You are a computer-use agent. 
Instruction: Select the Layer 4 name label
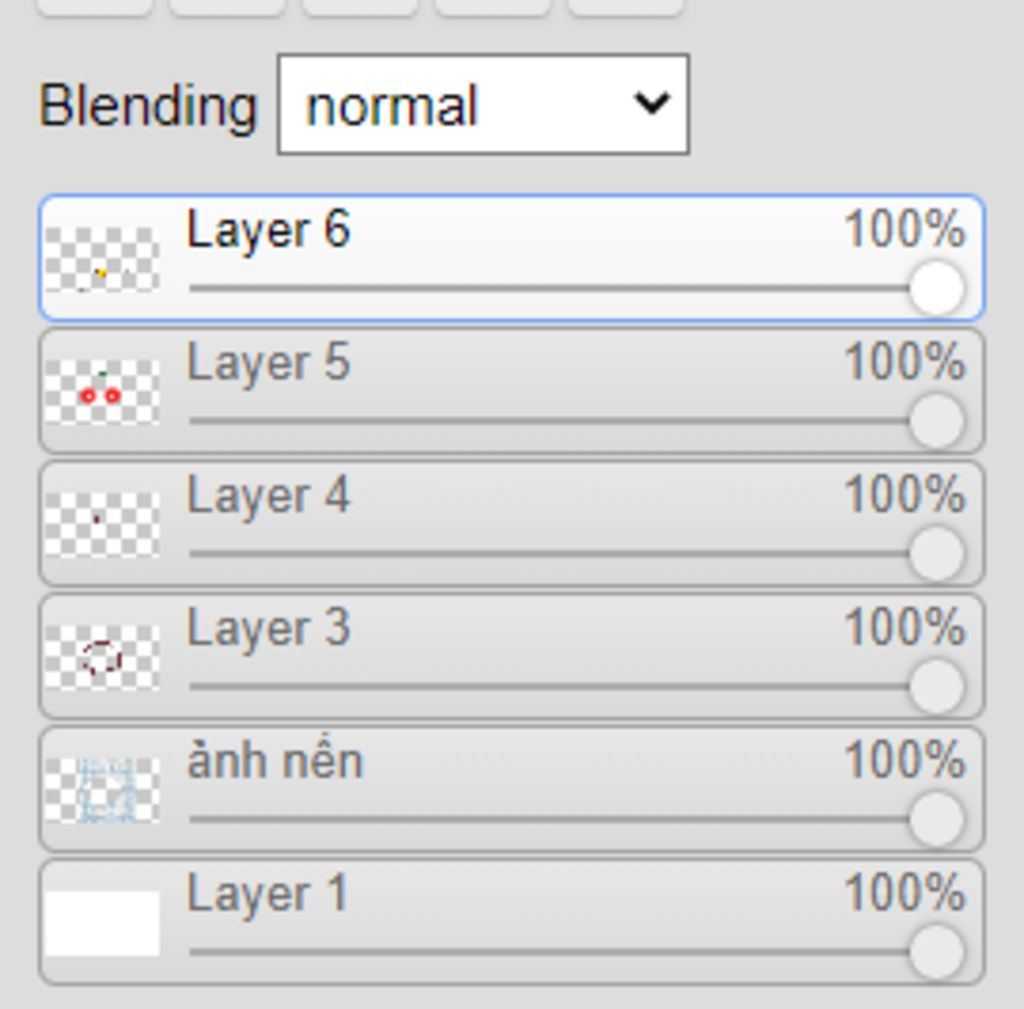pyautogui.click(x=268, y=496)
